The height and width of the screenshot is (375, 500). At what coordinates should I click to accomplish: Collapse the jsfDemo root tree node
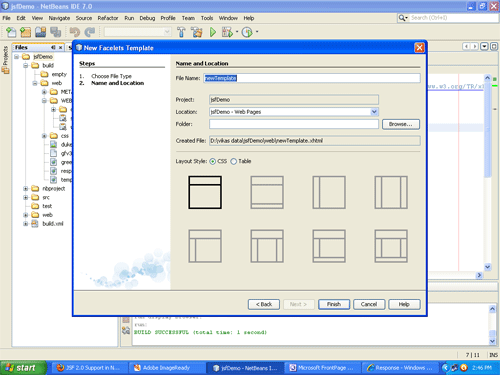pos(16,57)
